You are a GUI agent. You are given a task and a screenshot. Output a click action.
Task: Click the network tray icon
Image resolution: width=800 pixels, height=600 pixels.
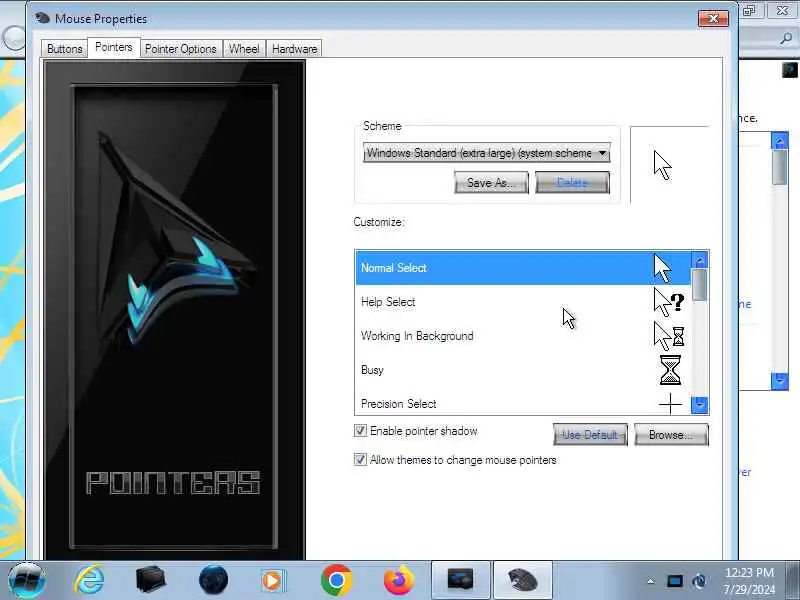[699, 581]
